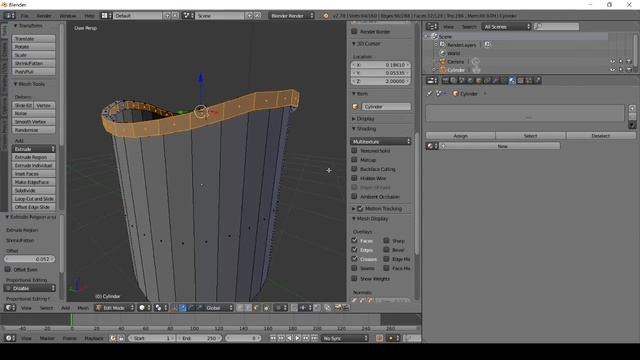Toggle Hidden Wire checkbox
The height and width of the screenshot is (360, 640).
pos(354,178)
